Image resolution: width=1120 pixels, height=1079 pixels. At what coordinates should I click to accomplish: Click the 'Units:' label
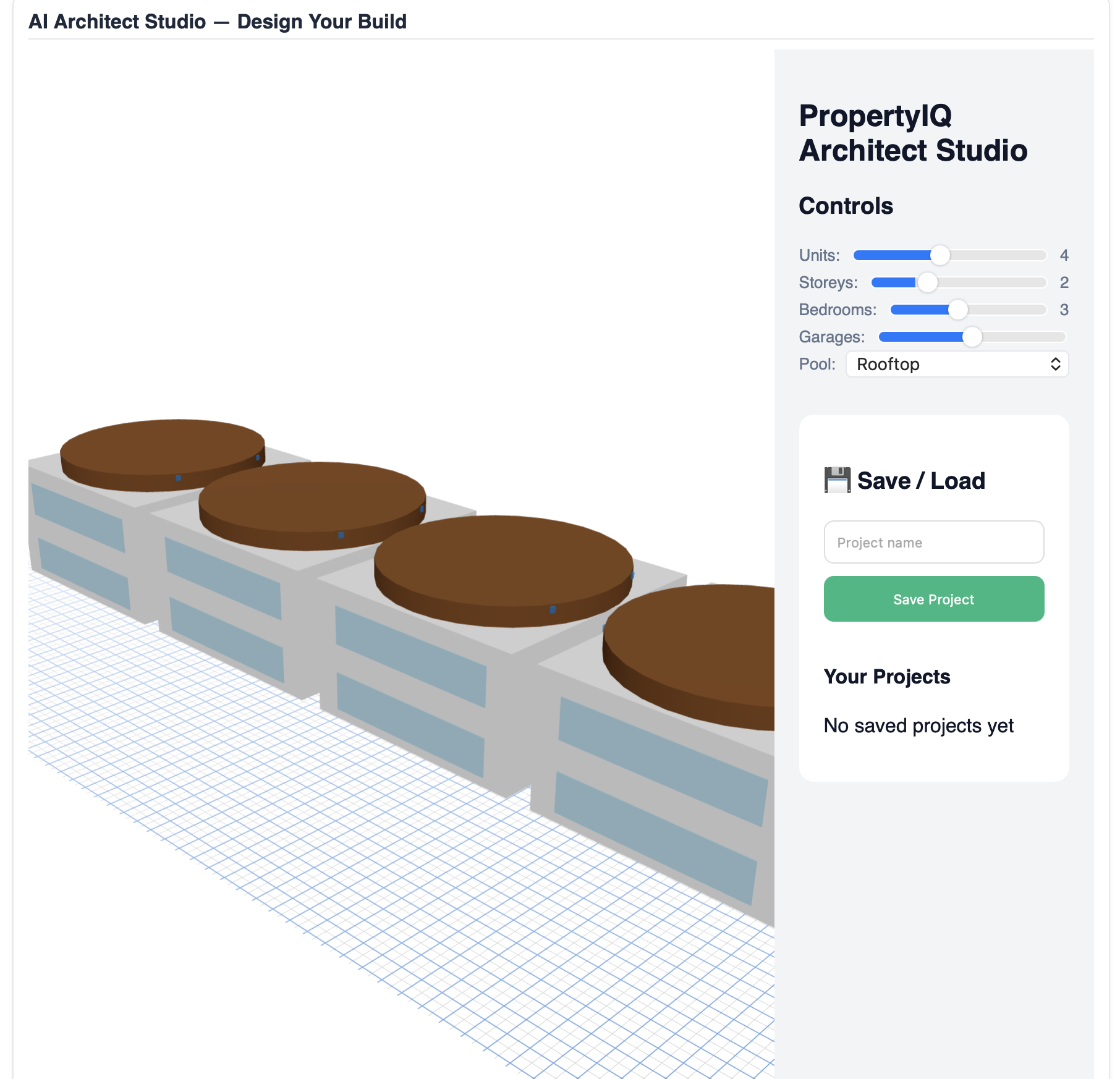click(x=819, y=255)
